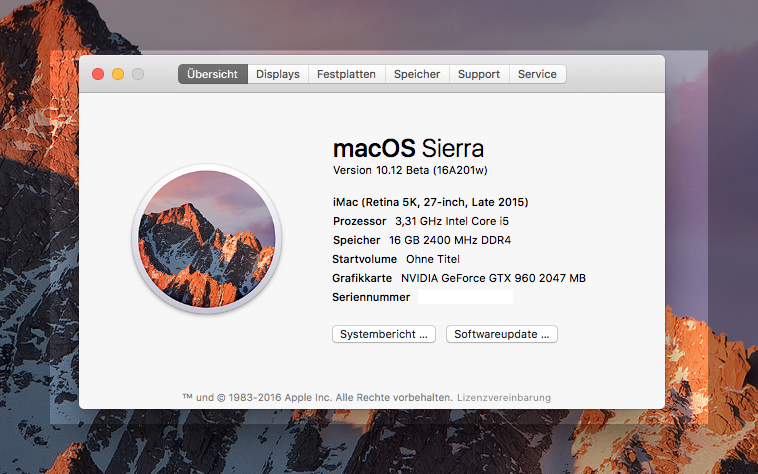The height and width of the screenshot is (474, 758).
Task: Click startup volume value Ohne Titel
Action: (x=433, y=259)
